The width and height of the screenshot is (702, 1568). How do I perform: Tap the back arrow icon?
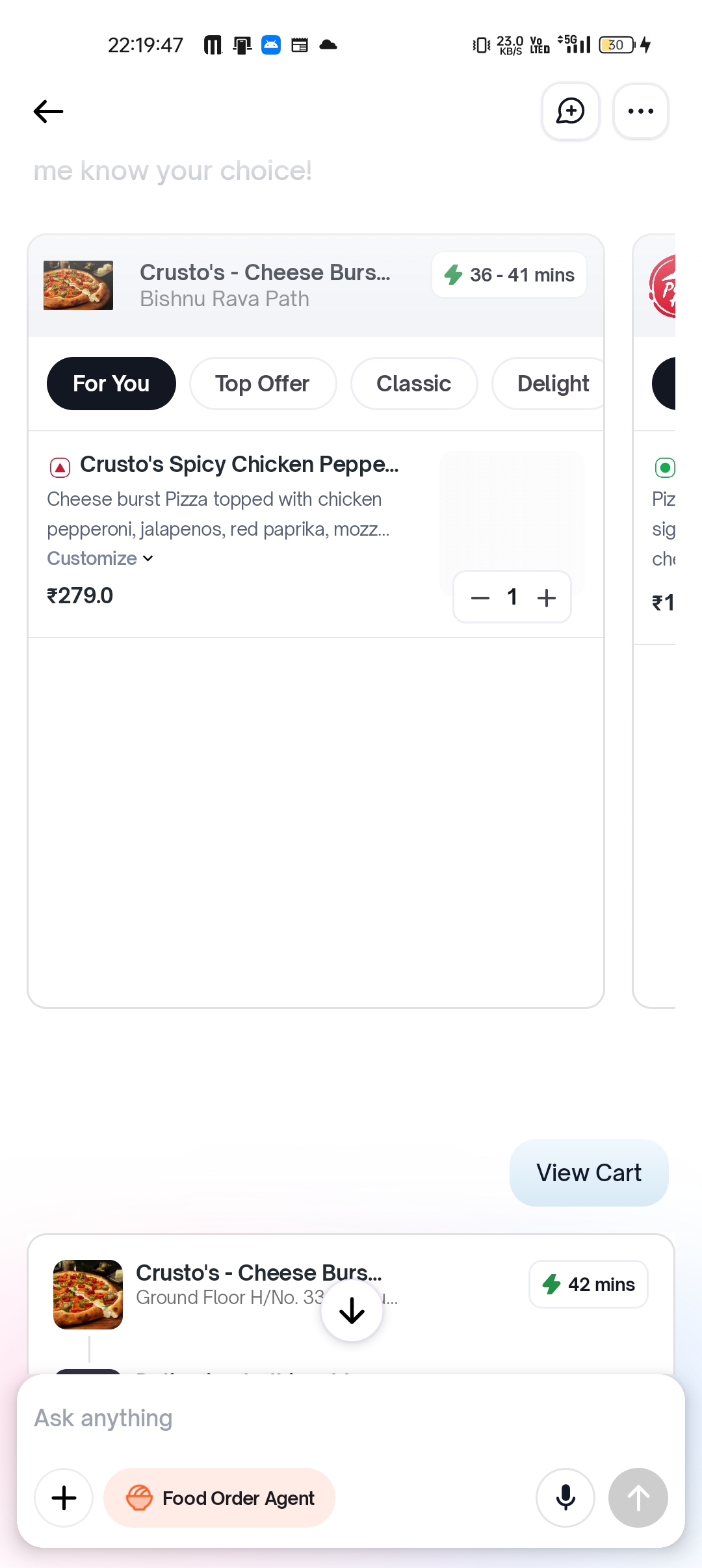pos(49,111)
